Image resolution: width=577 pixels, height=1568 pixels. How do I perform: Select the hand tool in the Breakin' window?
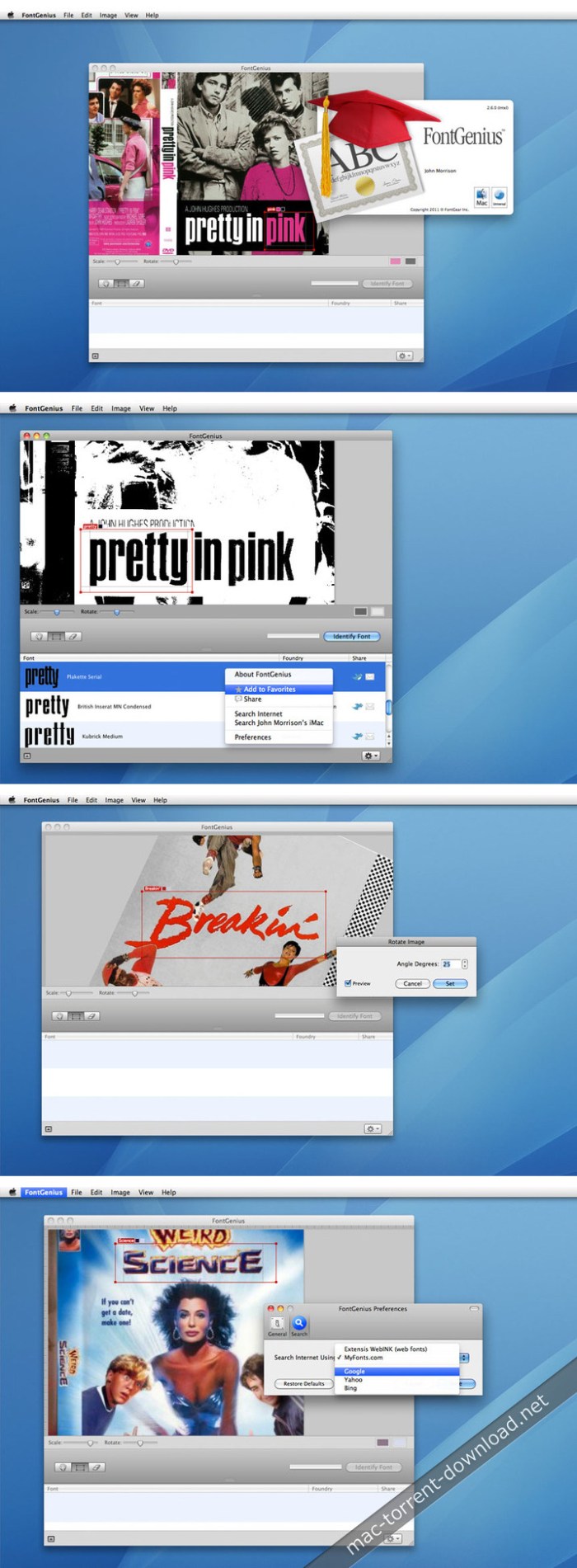[x=60, y=1015]
